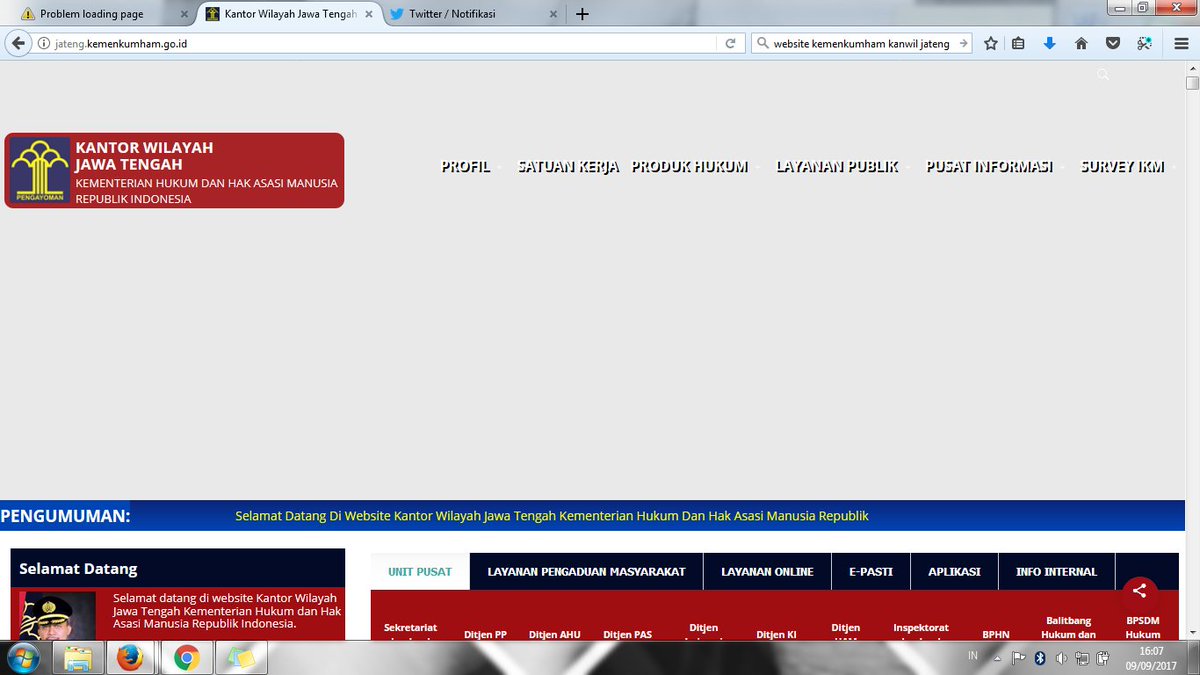Viewport: 1200px width, 675px height.
Task: Bookmark this page with the star icon
Action: coord(991,43)
